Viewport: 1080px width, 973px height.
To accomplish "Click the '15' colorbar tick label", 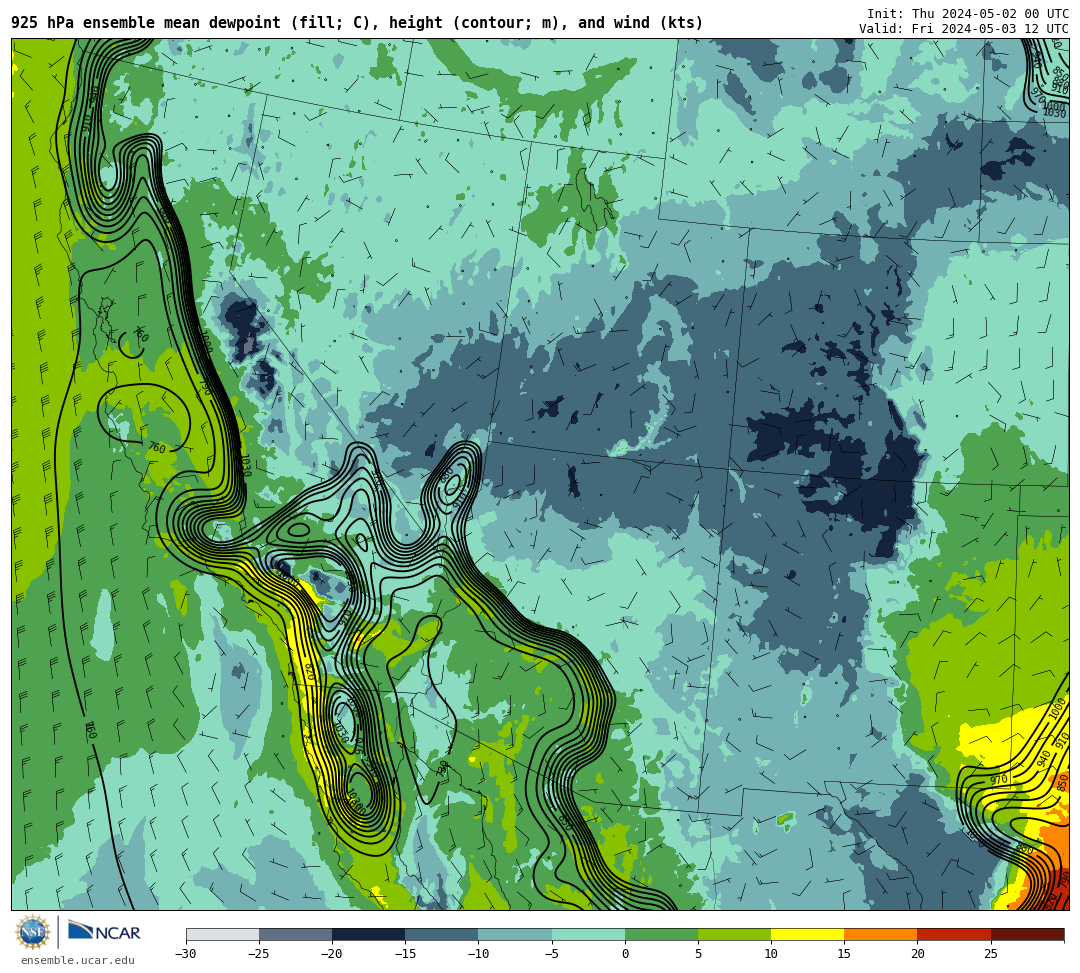I will tap(844, 954).
